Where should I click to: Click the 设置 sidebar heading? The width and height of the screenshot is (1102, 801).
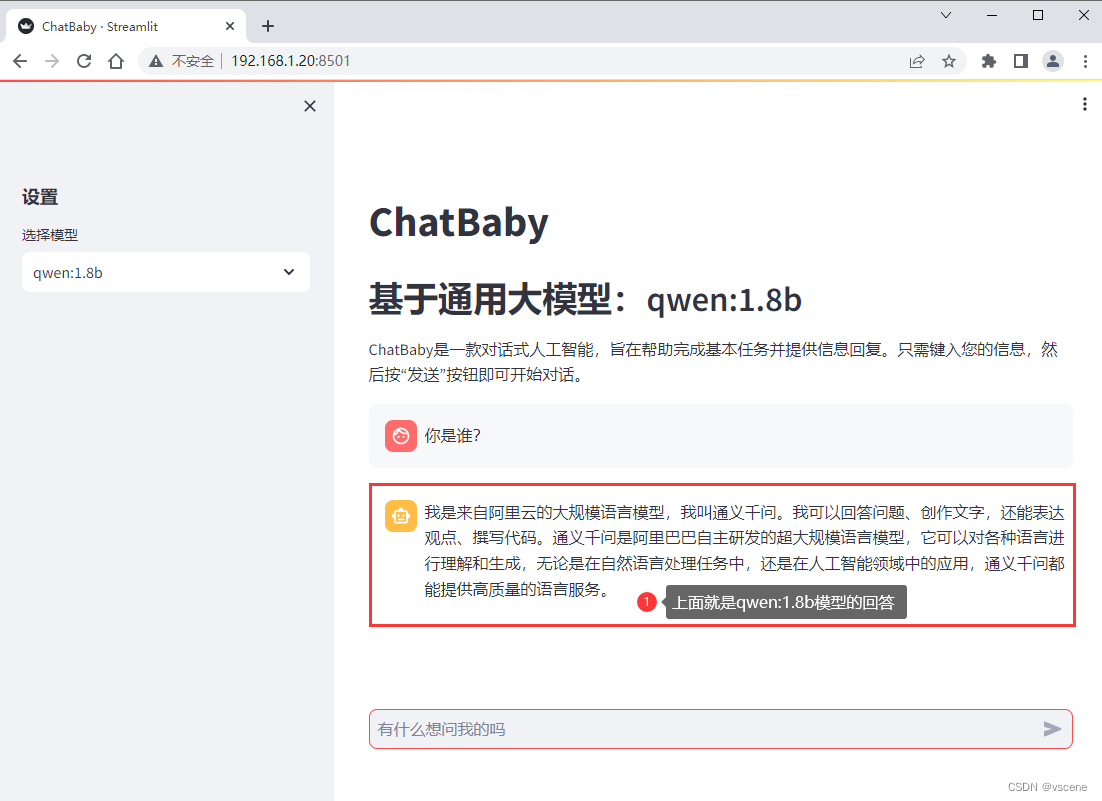40,197
